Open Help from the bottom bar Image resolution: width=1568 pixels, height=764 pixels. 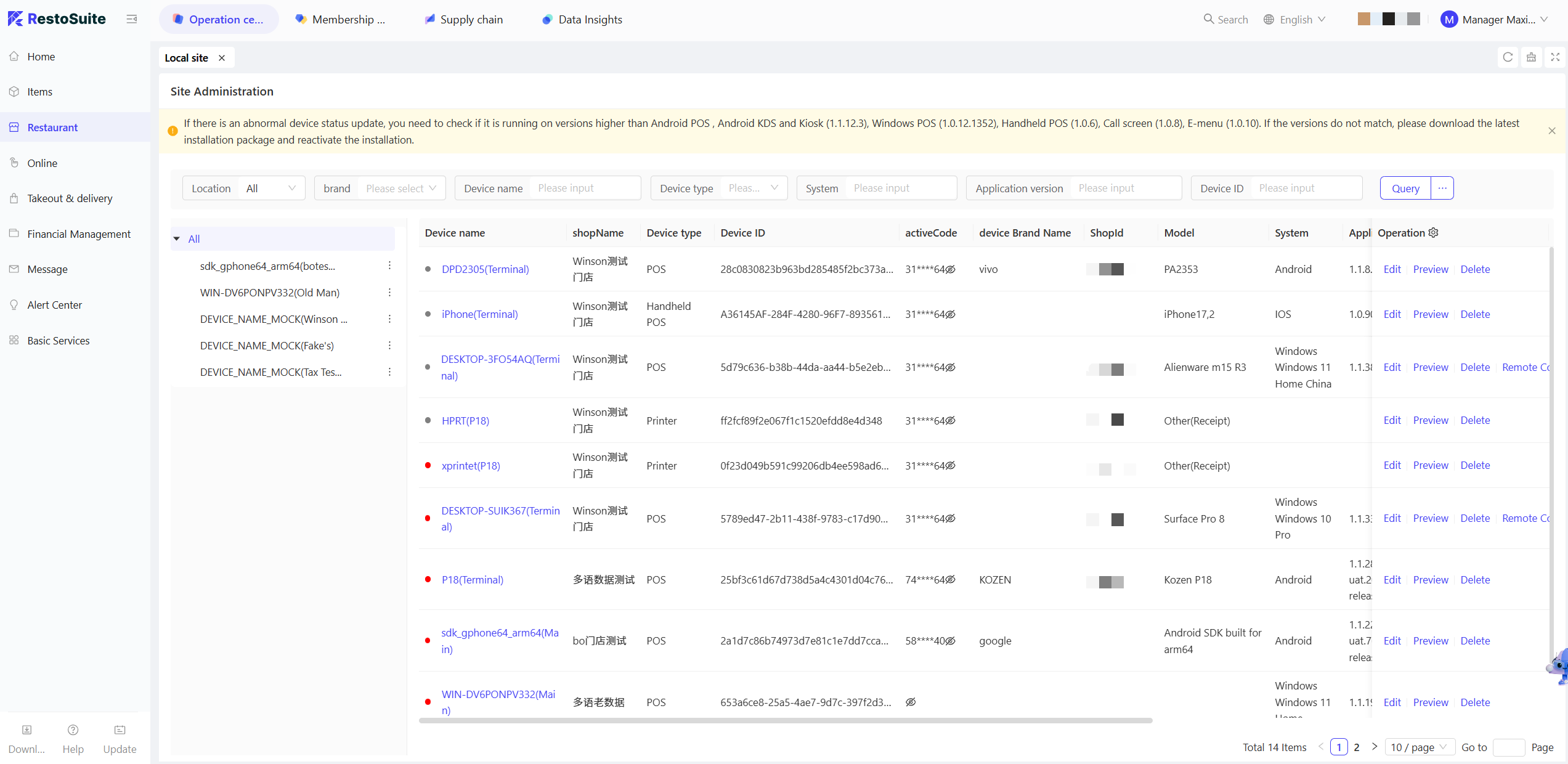point(73,730)
